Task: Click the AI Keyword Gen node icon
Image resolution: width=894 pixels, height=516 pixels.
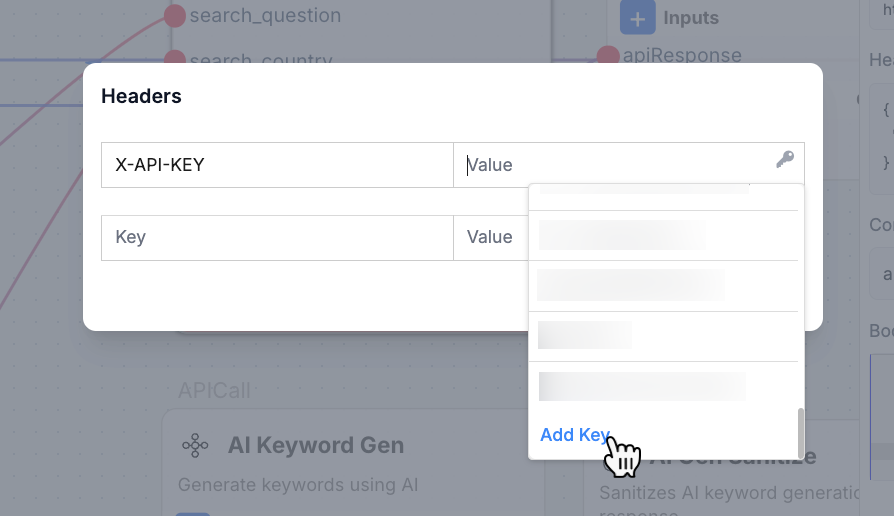Action: pyautogui.click(x=195, y=445)
